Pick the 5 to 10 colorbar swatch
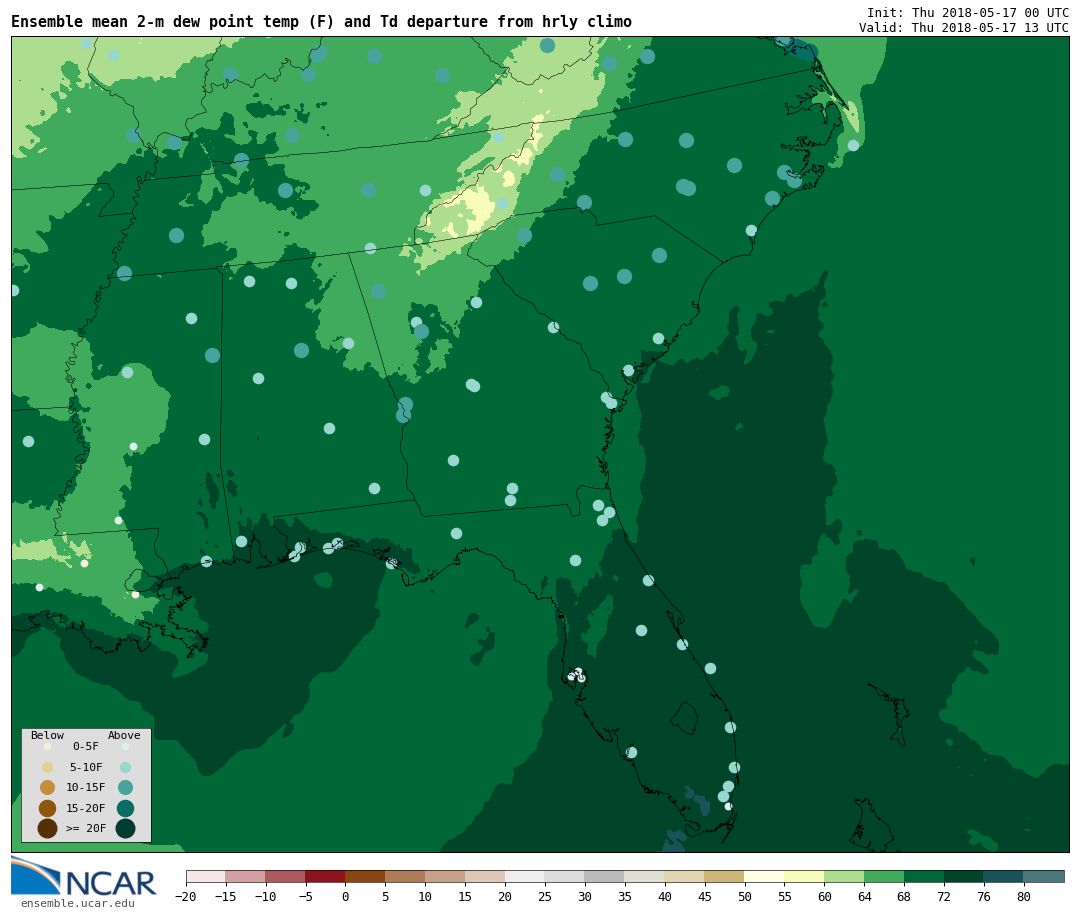The width and height of the screenshot is (1080, 915). [405, 876]
